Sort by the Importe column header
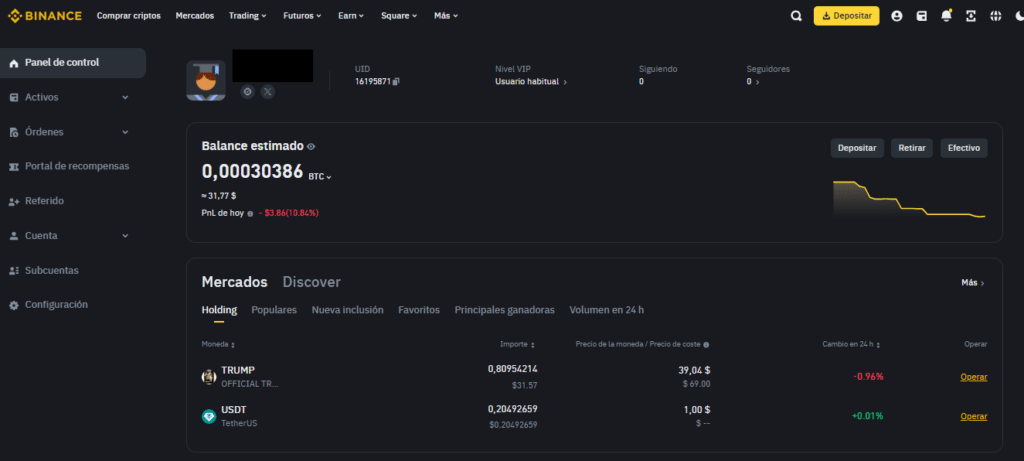Viewport: 1024px width, 461px height. tap(517, 344)
